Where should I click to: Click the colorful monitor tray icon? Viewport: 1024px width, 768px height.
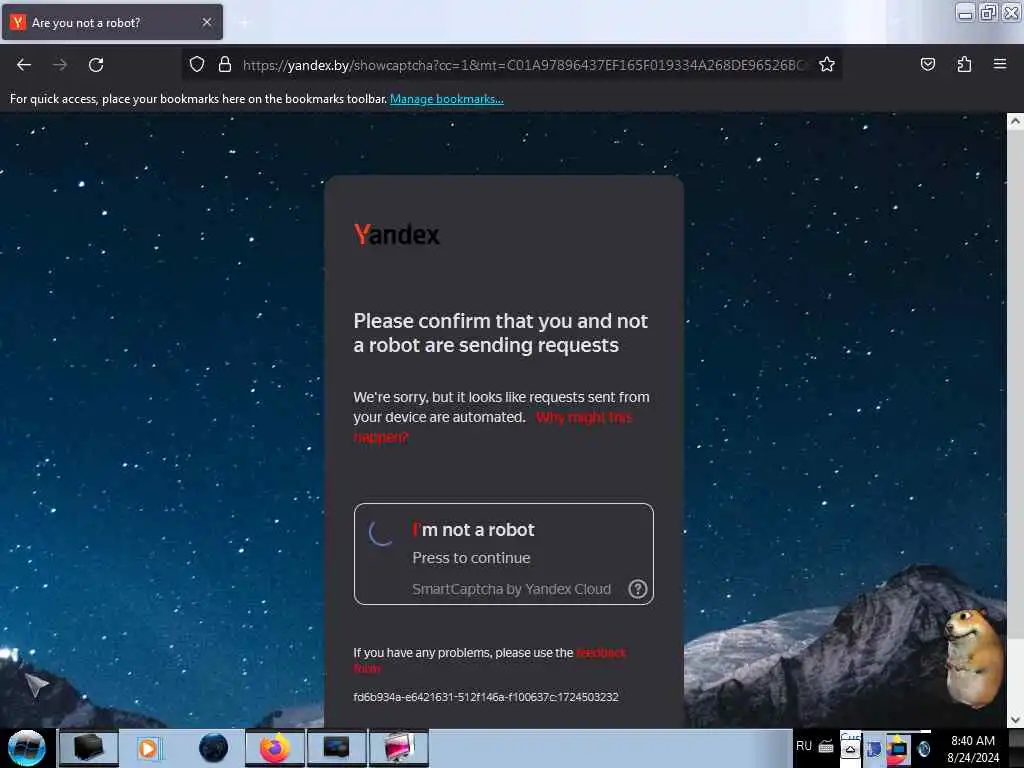[x=898, y=748]
